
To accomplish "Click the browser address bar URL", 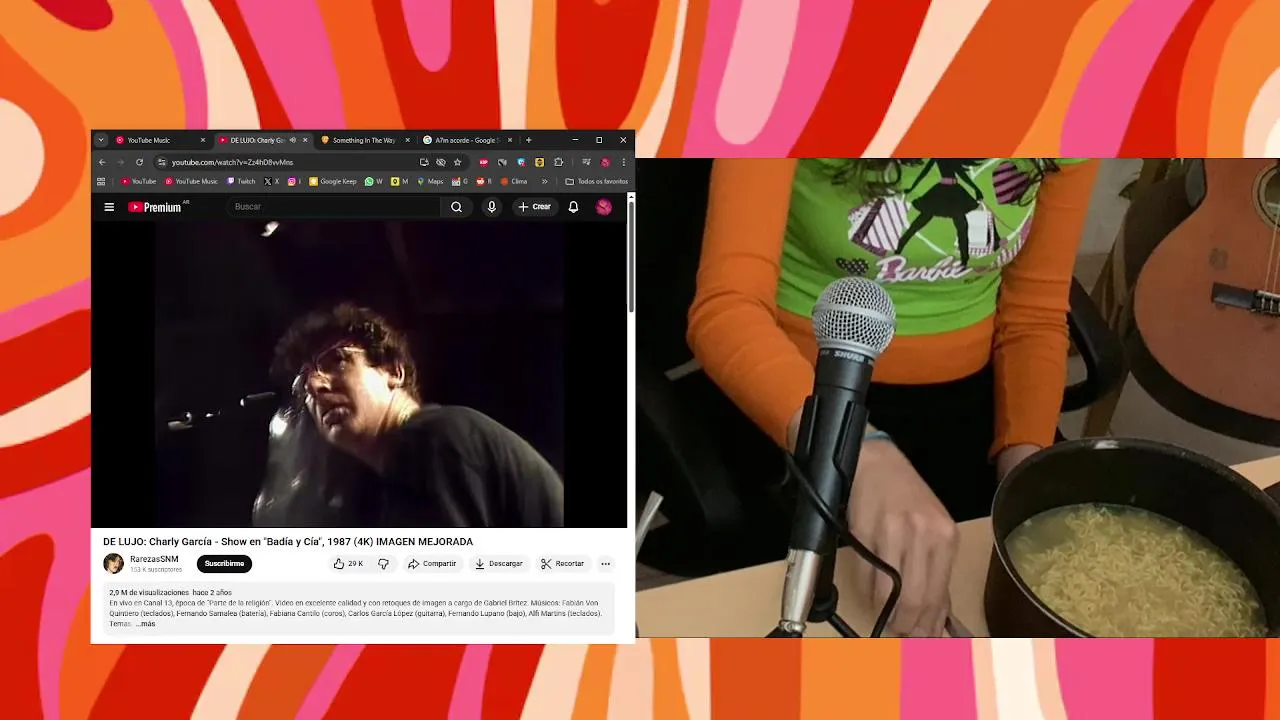I will coord(232,162).
